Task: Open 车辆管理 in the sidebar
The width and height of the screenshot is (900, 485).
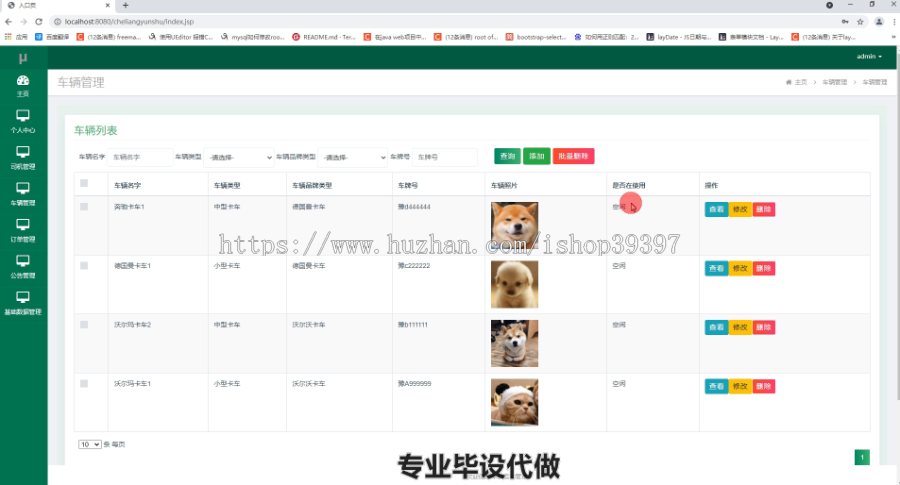Action: (x=23, y=194)
